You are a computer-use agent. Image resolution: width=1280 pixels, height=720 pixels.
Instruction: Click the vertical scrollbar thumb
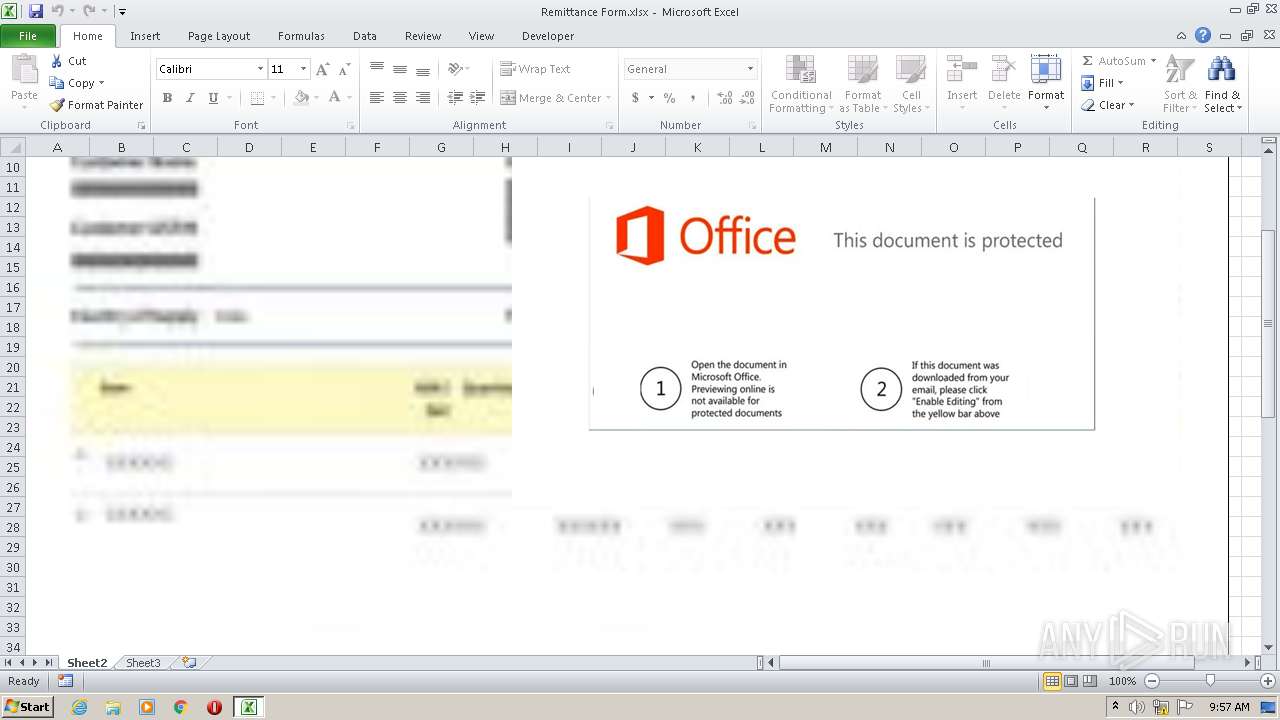1268,324
